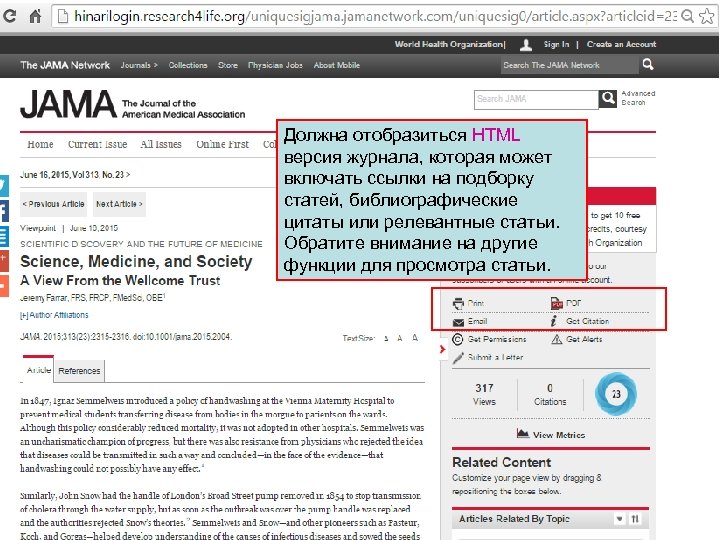Email this article icon
The height and width of the screenshot is (540, 720).
[458, 322]
